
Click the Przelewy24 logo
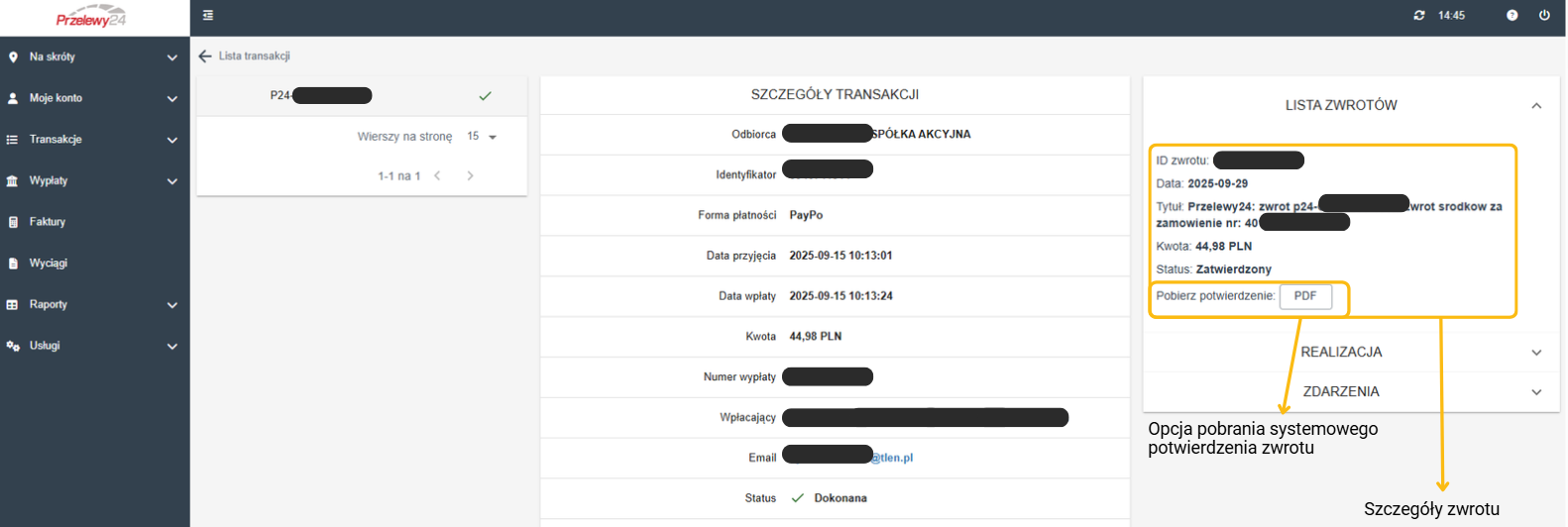[91, 18]
